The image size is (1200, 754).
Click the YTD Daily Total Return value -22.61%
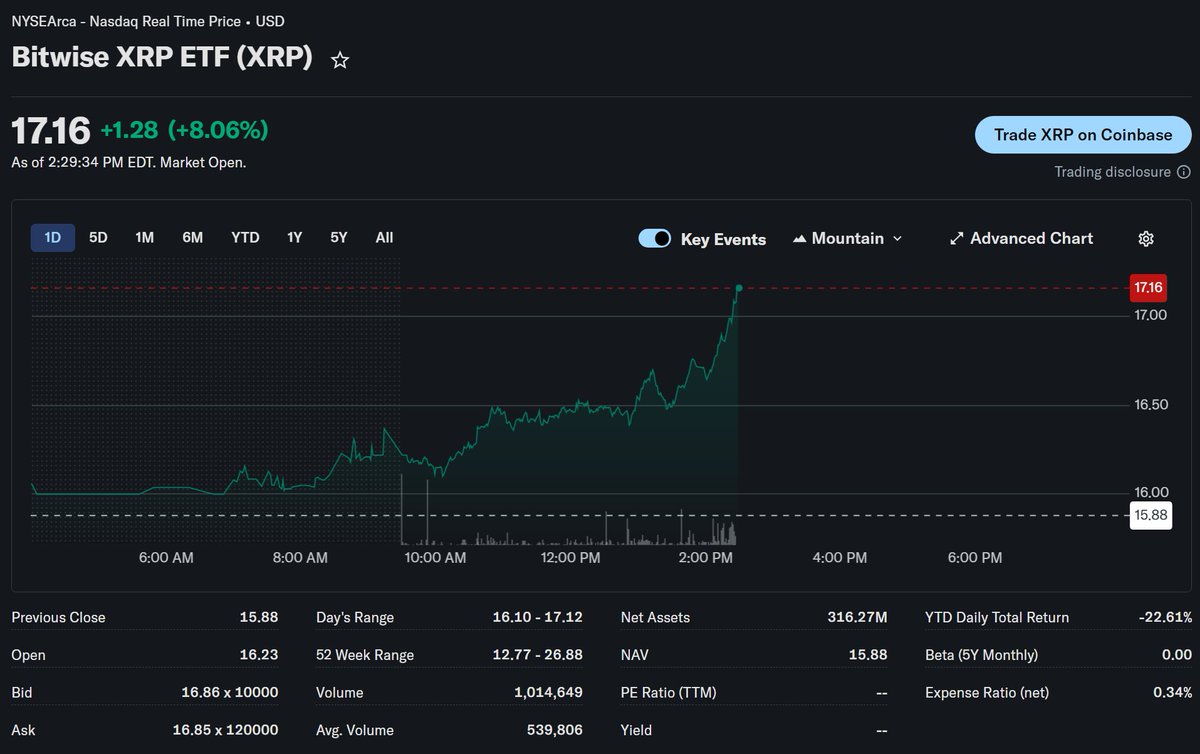(1165, 617)
